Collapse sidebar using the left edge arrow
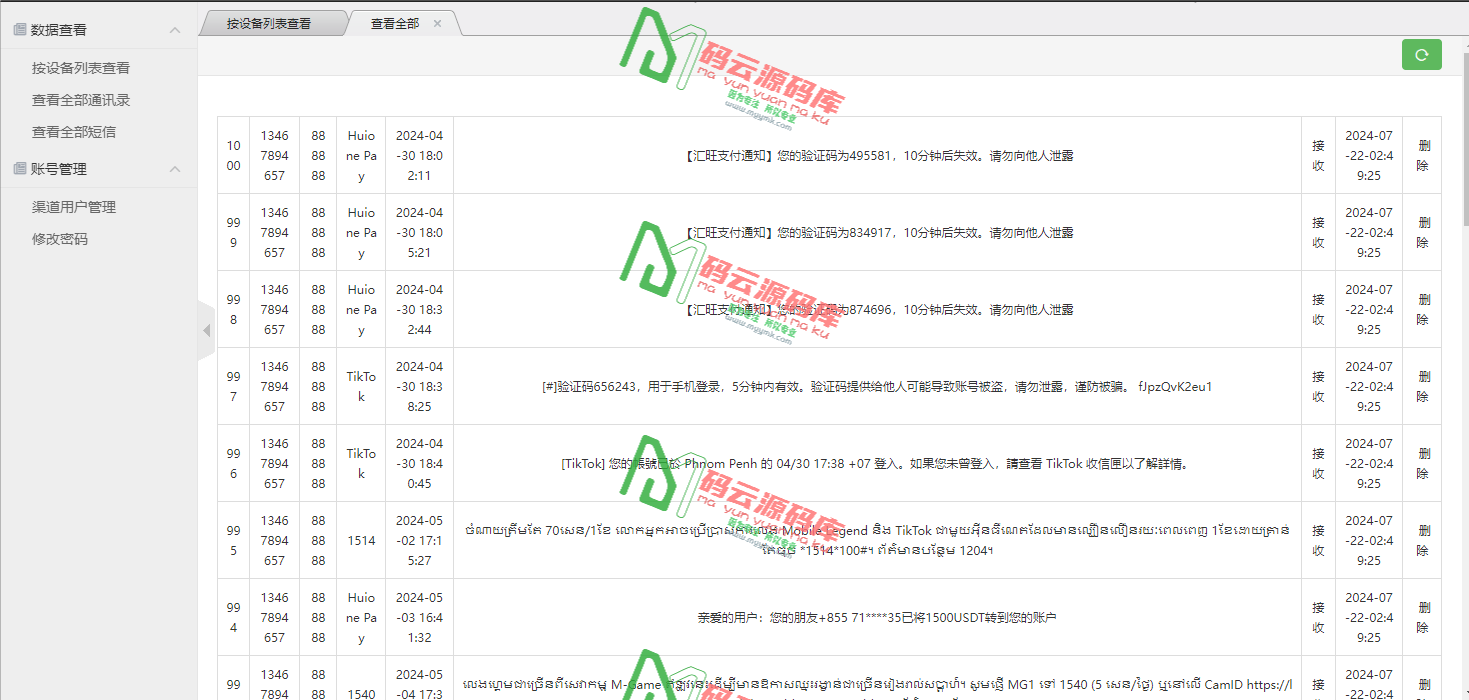The height and width of the screenshot is (700, 1469). (207, 328)
